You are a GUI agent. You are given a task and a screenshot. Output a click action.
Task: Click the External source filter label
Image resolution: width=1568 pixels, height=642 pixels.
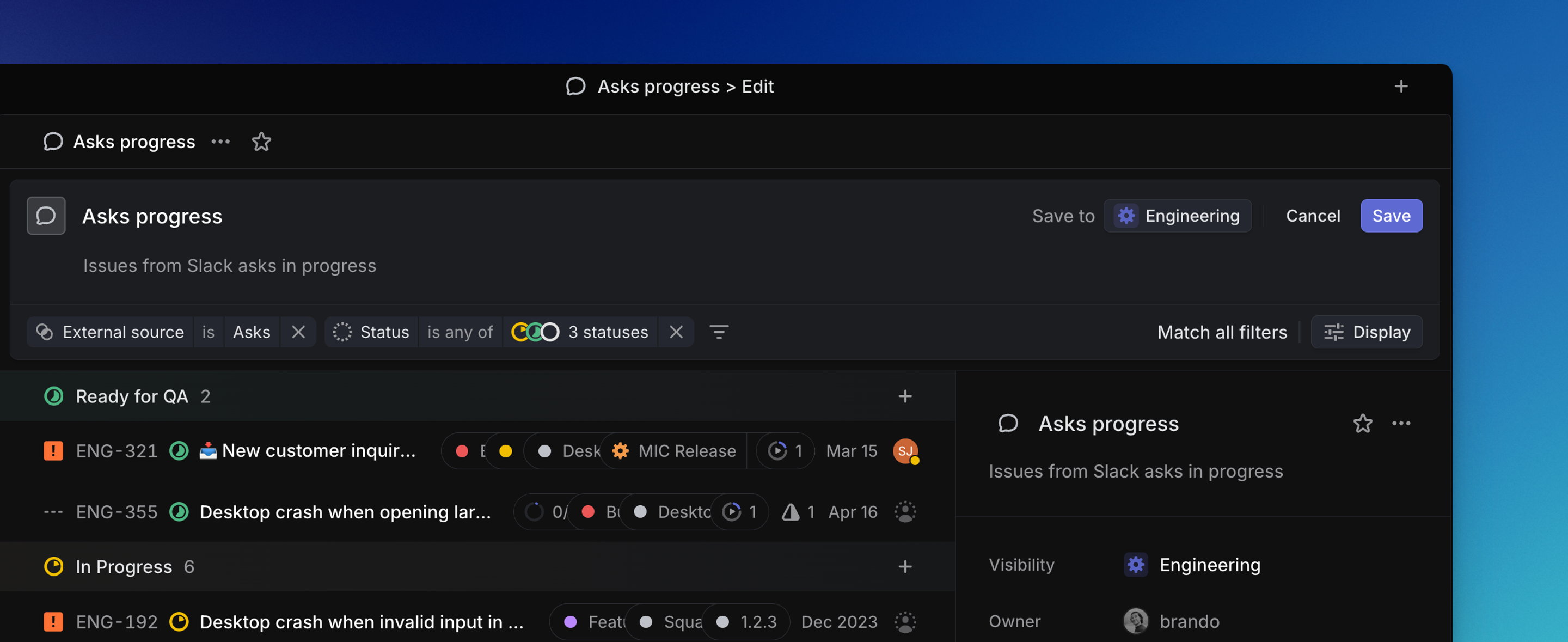(x=111, y=332)
